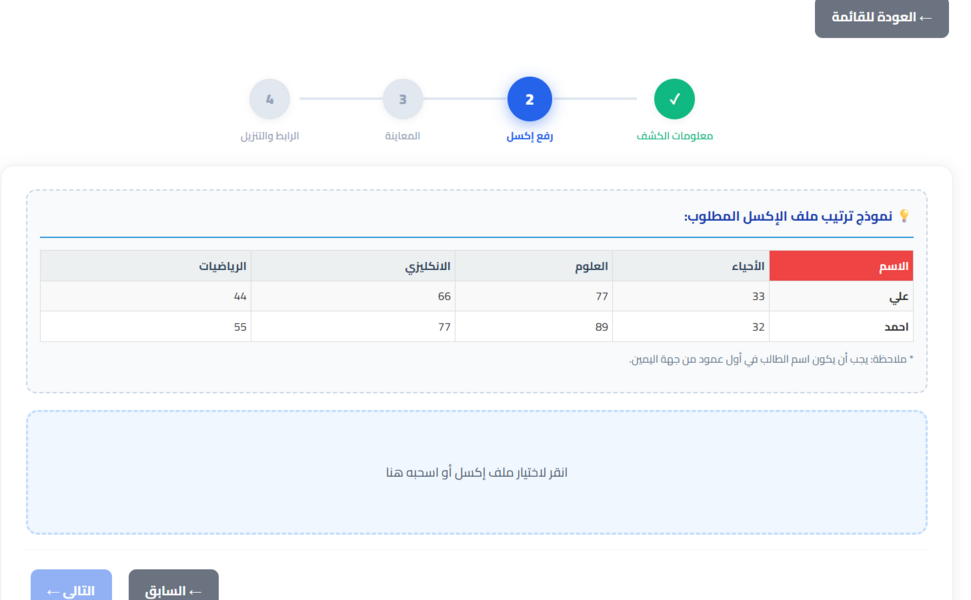The width and height of the screenshot is (971, 600).
Task: Click the الرياضيات column header
Action: (145, 266)
